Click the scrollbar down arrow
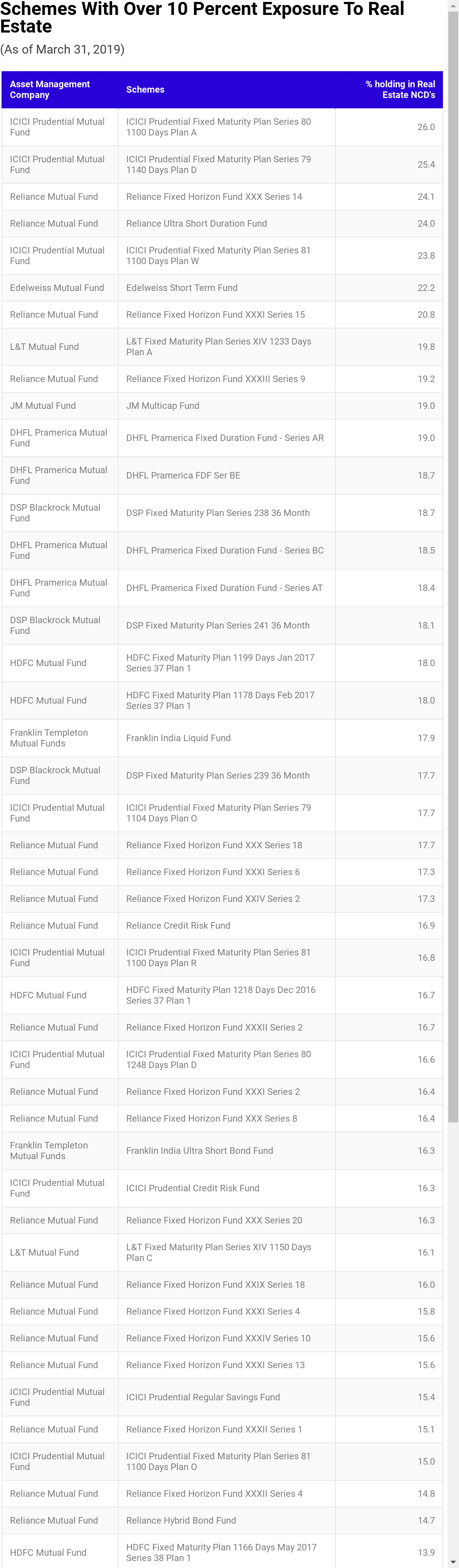This screenshot has width=459, height=1568. coord(453,1563)
